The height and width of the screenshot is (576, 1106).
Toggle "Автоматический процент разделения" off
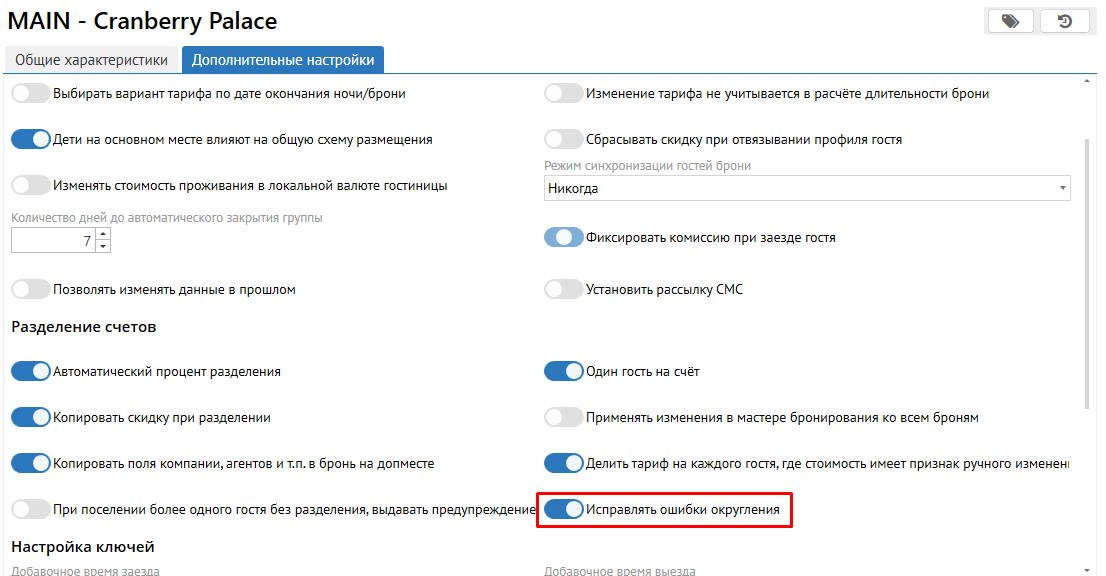pos(30,371)
